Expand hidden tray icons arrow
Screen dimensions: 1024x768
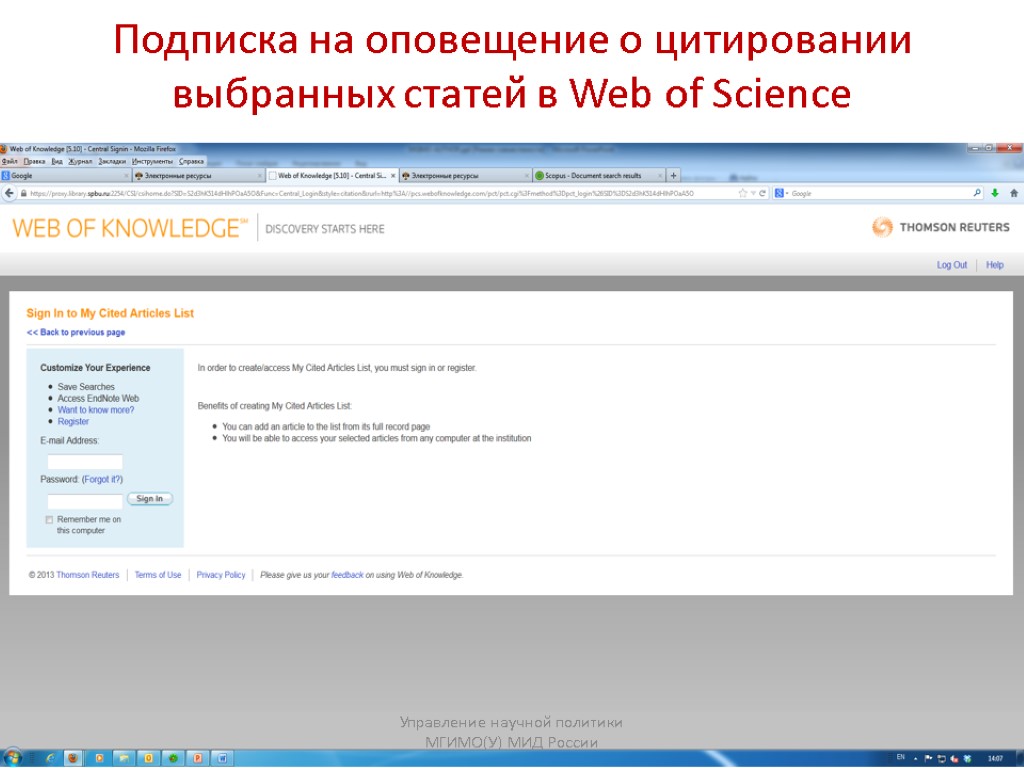[916, 759]
